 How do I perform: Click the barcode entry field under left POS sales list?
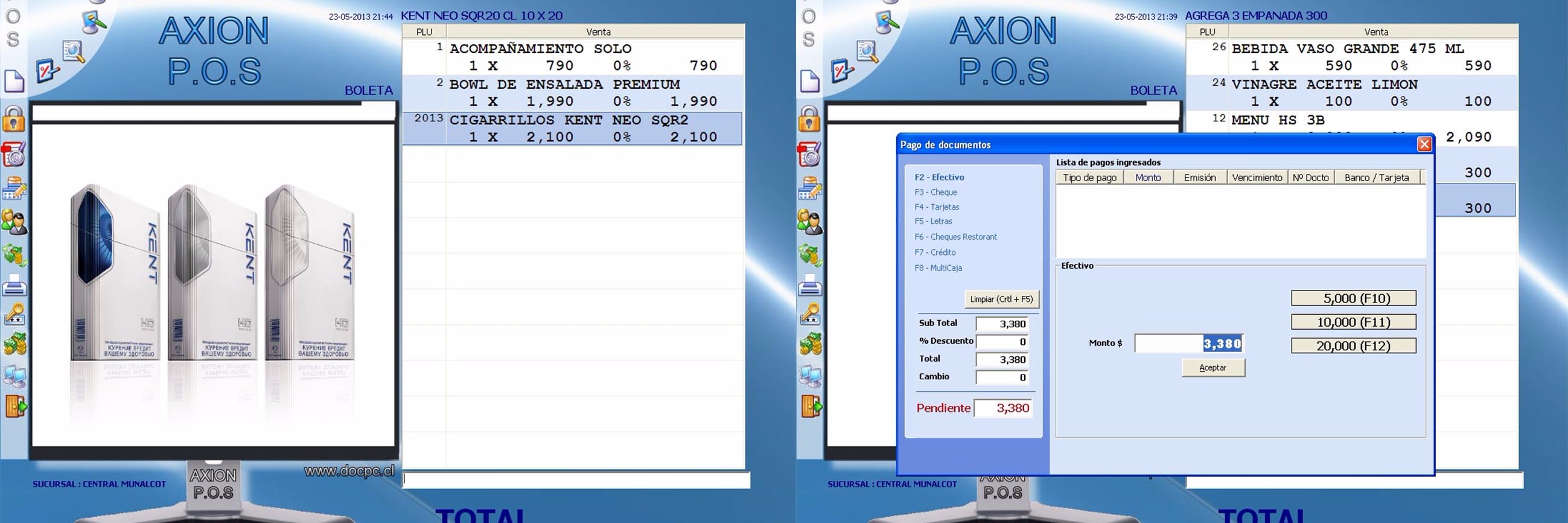(x=576, y=480)
